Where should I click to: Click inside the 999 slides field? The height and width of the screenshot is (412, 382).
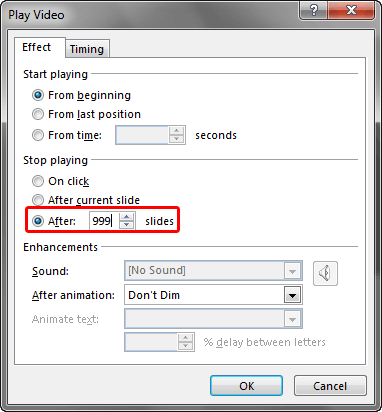click(x=104, y=221)
